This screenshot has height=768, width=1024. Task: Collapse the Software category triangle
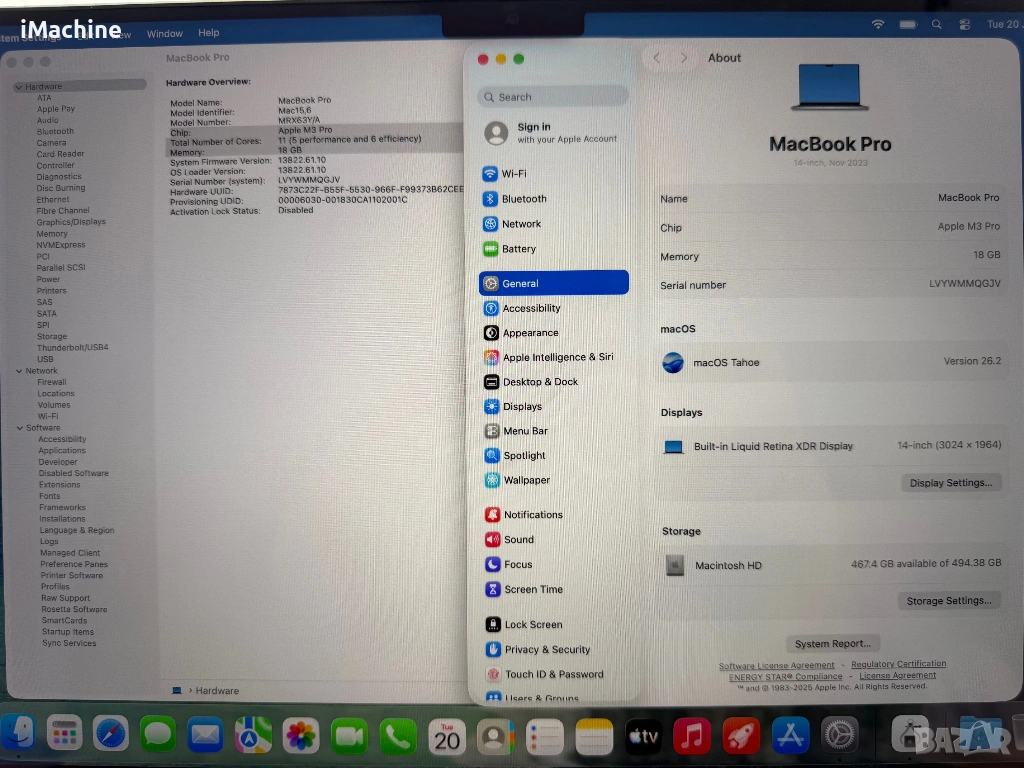coord(19,428)
